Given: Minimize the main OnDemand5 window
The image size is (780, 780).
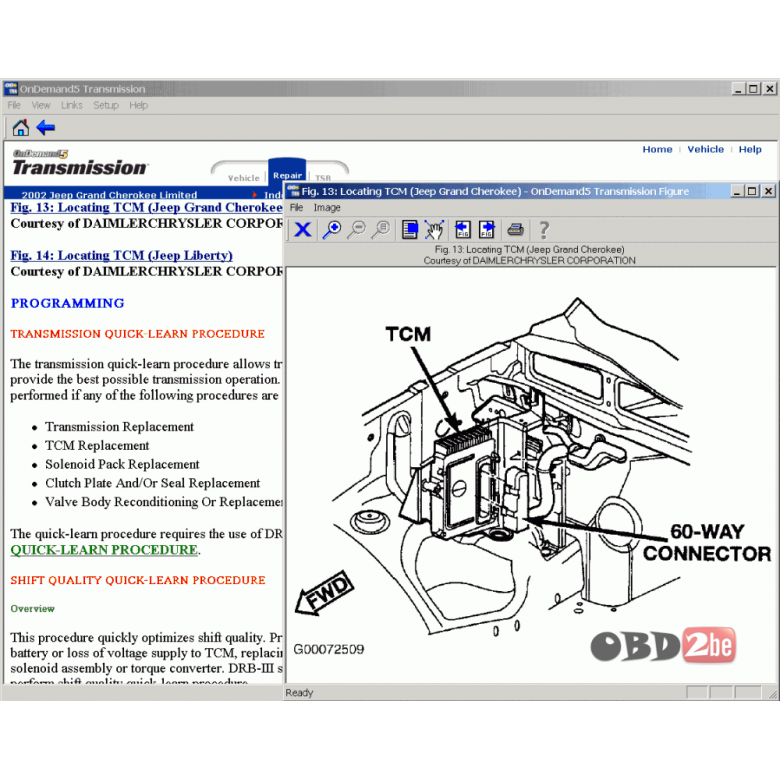Looking at the screenshot, I should coord(738,89).
